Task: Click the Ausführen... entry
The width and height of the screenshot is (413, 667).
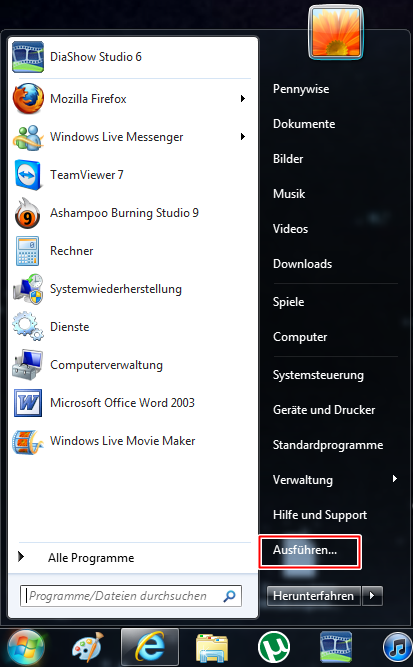Action: (305, 550)
